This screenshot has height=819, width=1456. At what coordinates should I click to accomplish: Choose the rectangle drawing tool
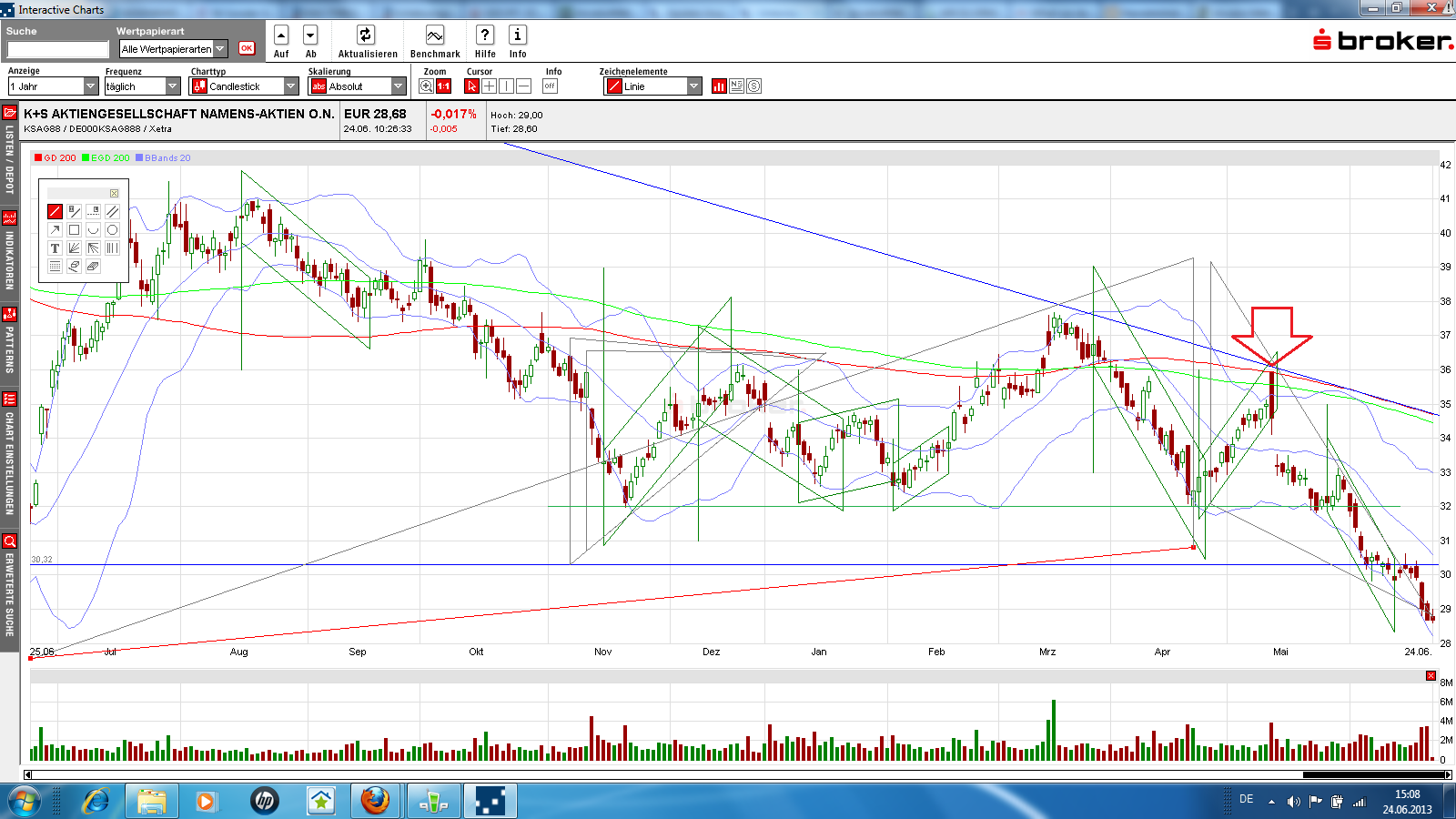click(74, 230)
